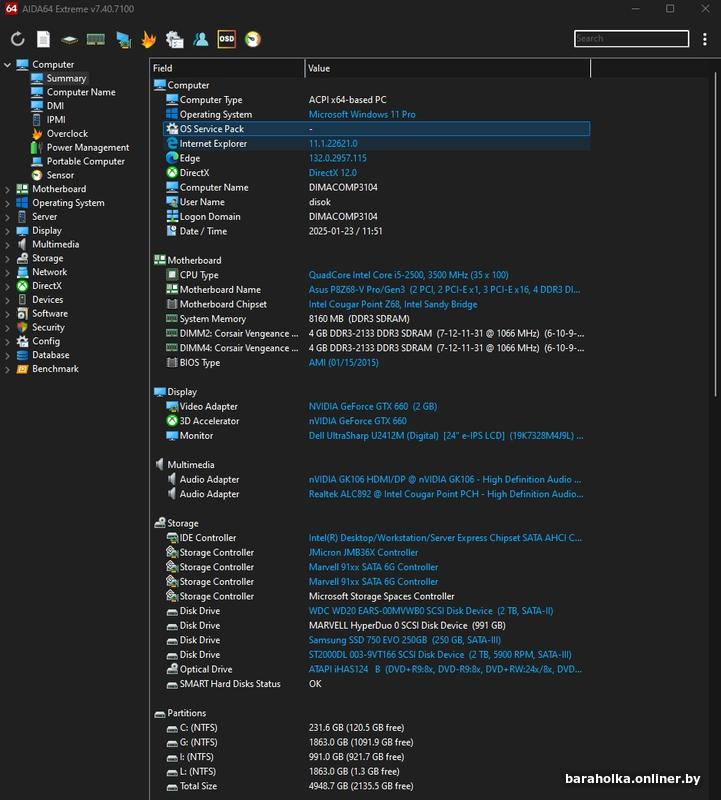Open the report wizard toolbar icon
The image size is (721, 800).
click(175, 39)
